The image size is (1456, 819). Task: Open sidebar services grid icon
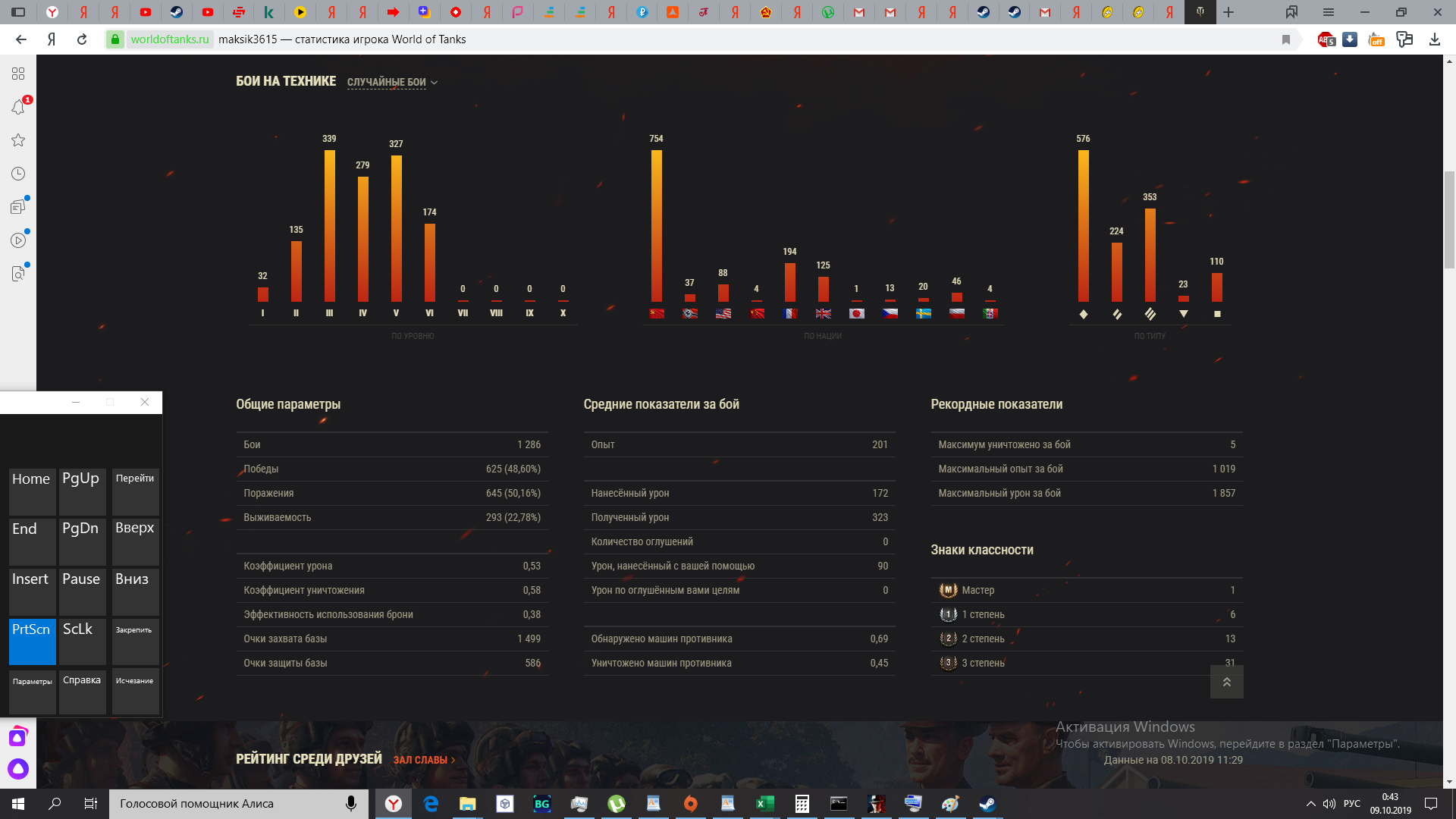point(18,74)
